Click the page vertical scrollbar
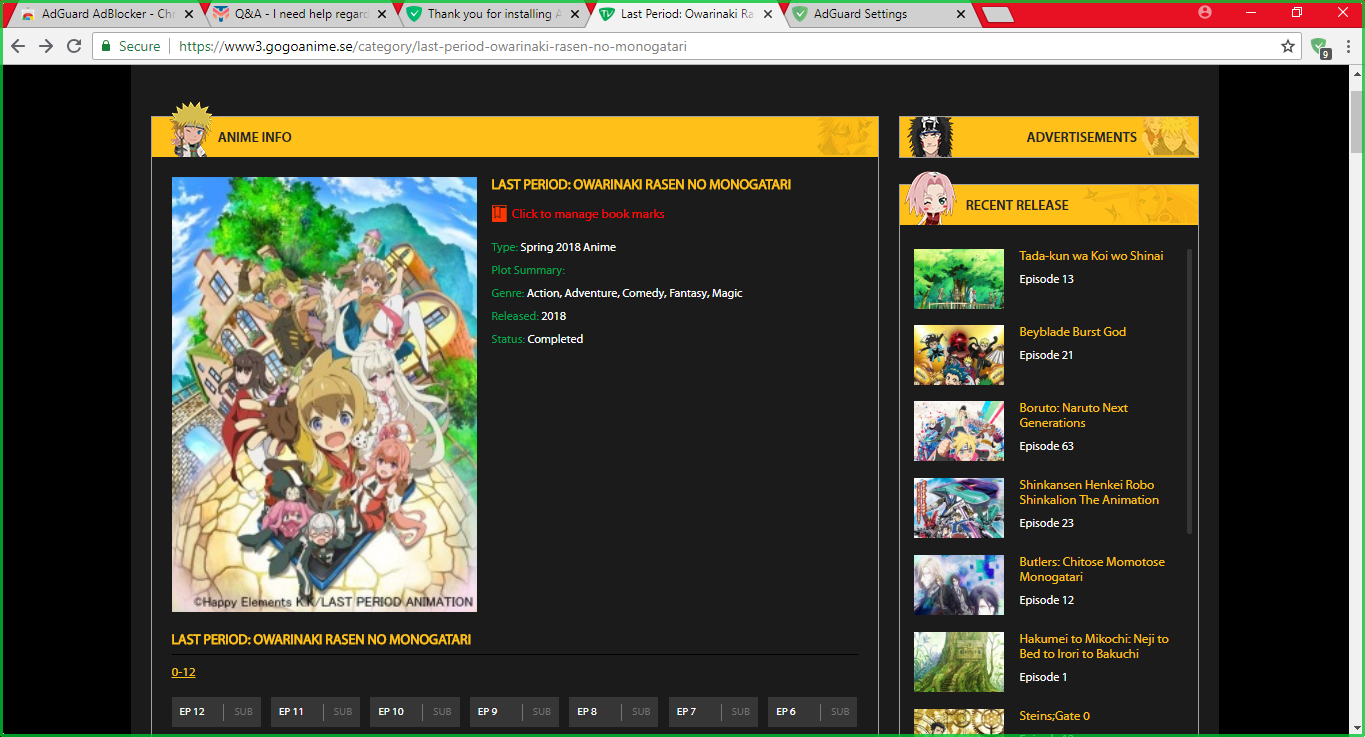1365x737 pixels. [1357, 120]
